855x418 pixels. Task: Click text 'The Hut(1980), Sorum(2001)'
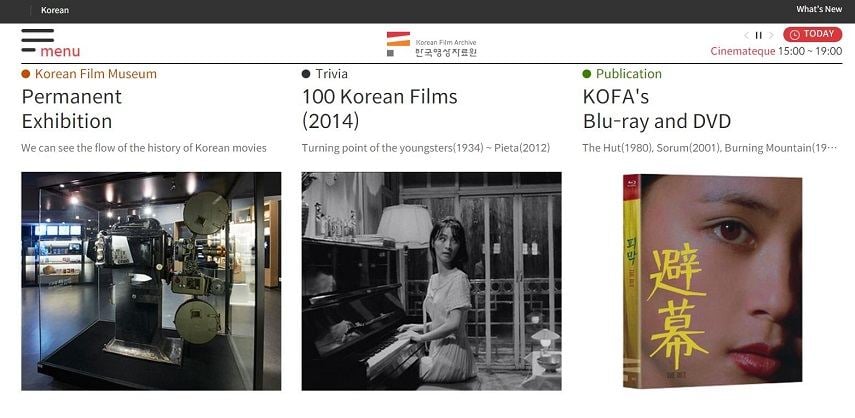point(651,148)
